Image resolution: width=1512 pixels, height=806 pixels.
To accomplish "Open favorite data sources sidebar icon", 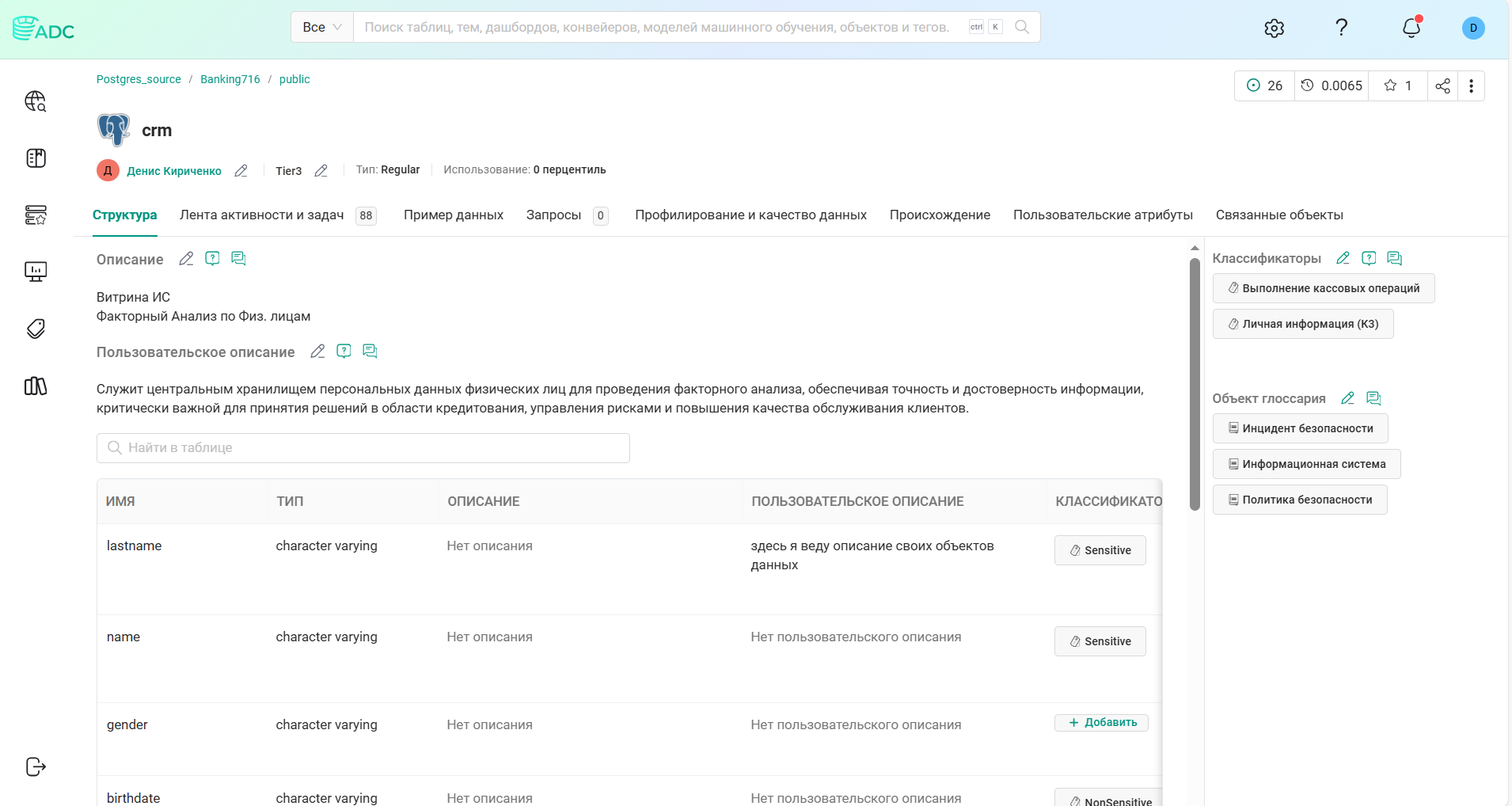I will point(36,215).
